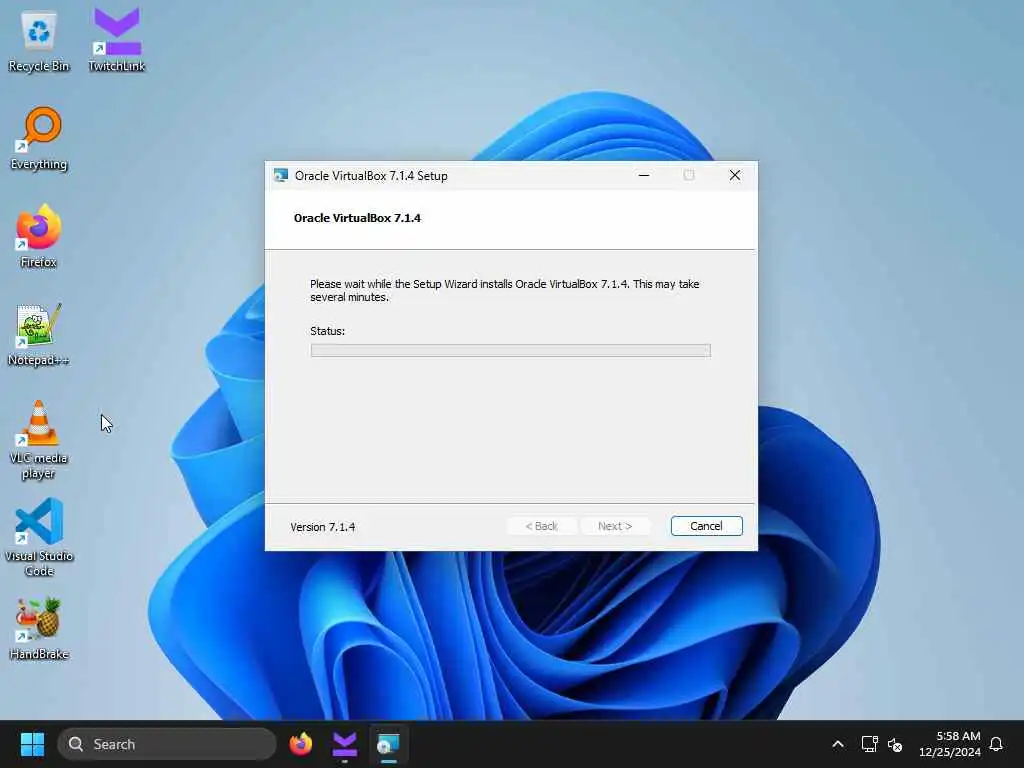Viewport: 1024px width, 768px height.
Task: Select the Notepad++ desktop shortcut
Action: click(x=39, y=335)
